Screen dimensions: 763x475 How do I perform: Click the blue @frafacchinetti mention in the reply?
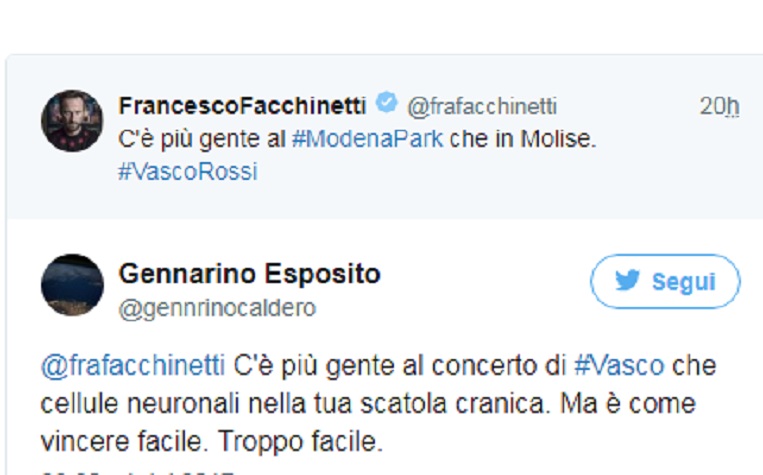click(134, 366)
